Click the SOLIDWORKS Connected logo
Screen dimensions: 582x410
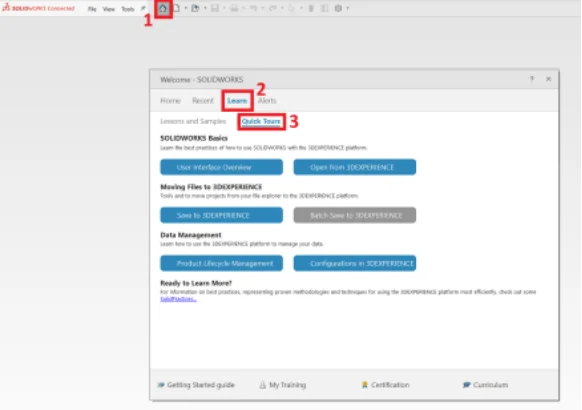coord(38,8)
